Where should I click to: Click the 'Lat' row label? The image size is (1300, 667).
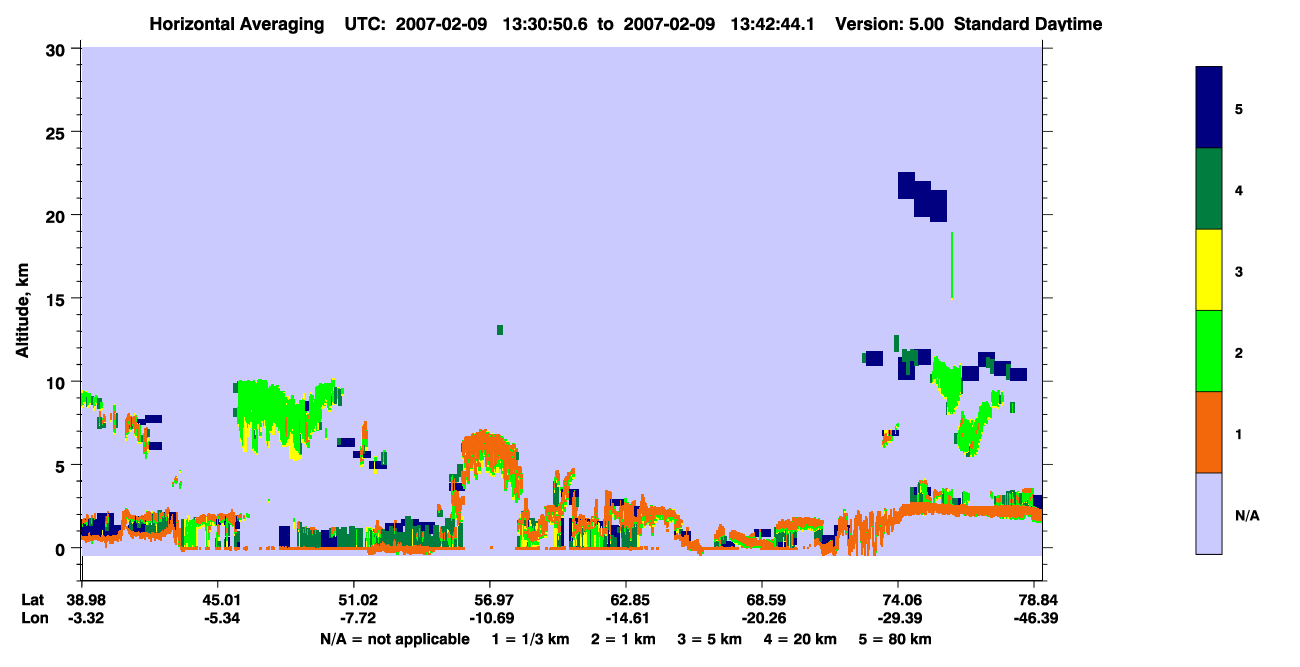click(33, 599)
